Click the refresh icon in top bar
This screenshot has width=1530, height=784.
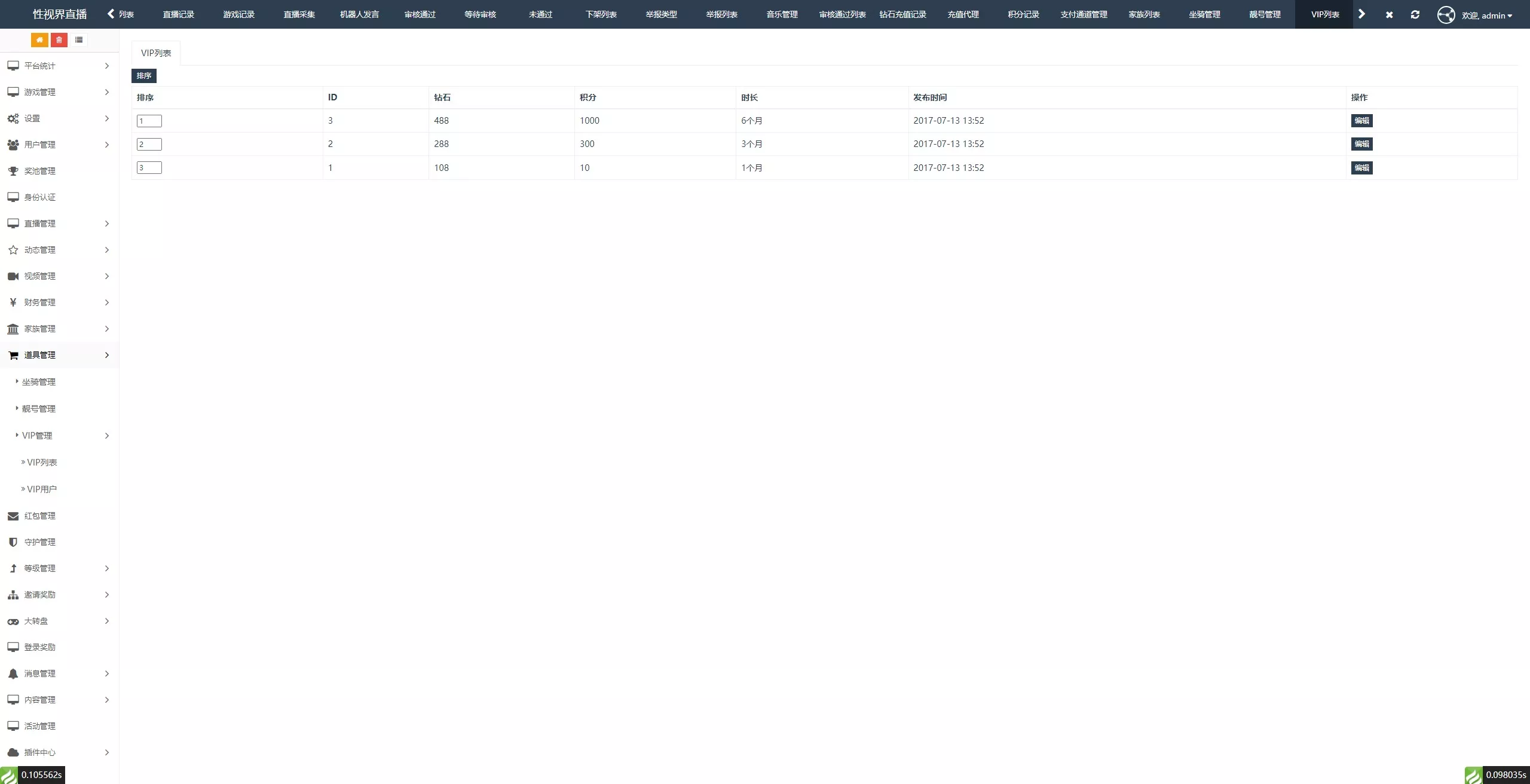coord(1415,14)
